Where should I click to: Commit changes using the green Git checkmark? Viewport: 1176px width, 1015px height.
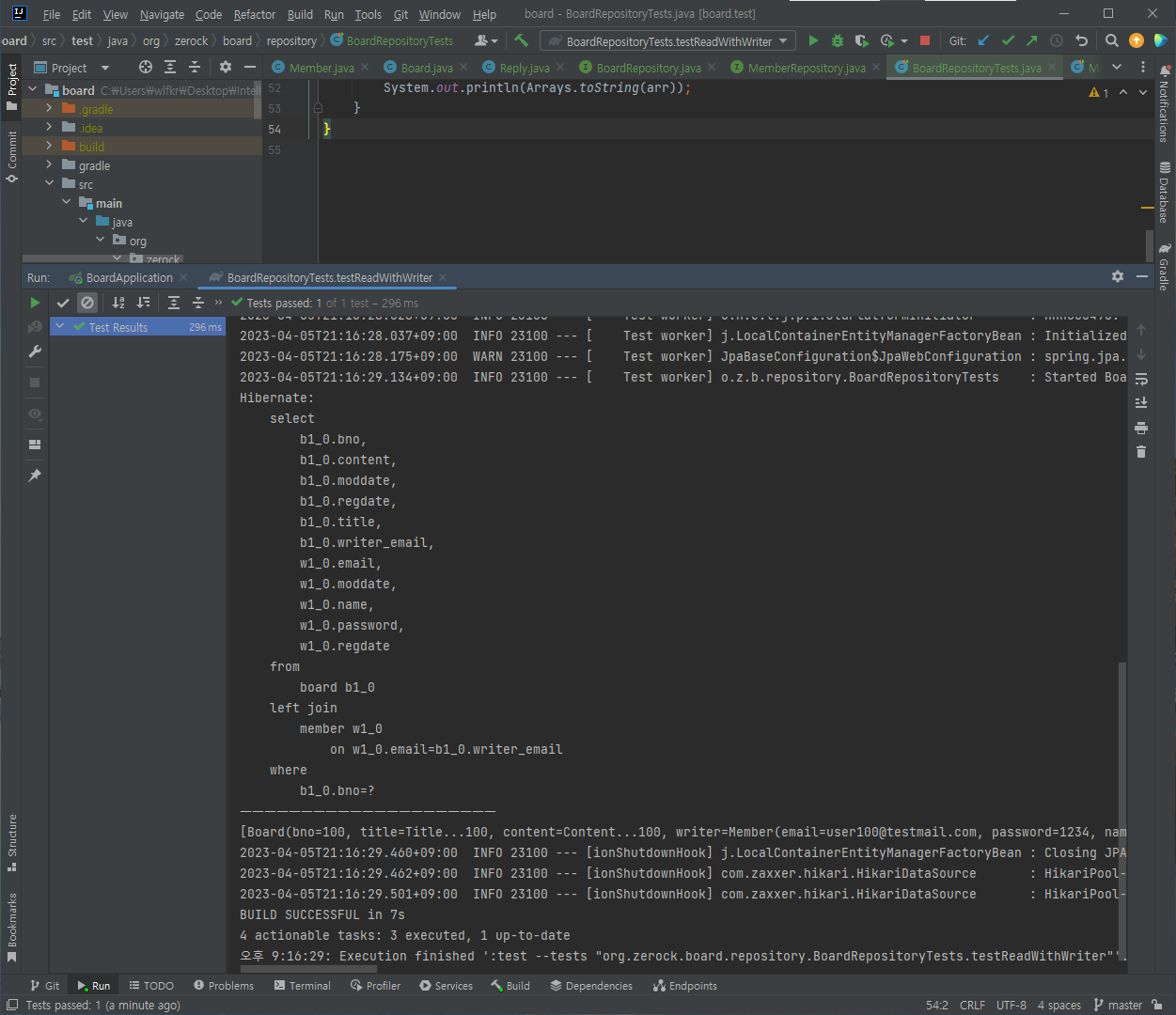pyautogui.click(x=1008, y=40)
